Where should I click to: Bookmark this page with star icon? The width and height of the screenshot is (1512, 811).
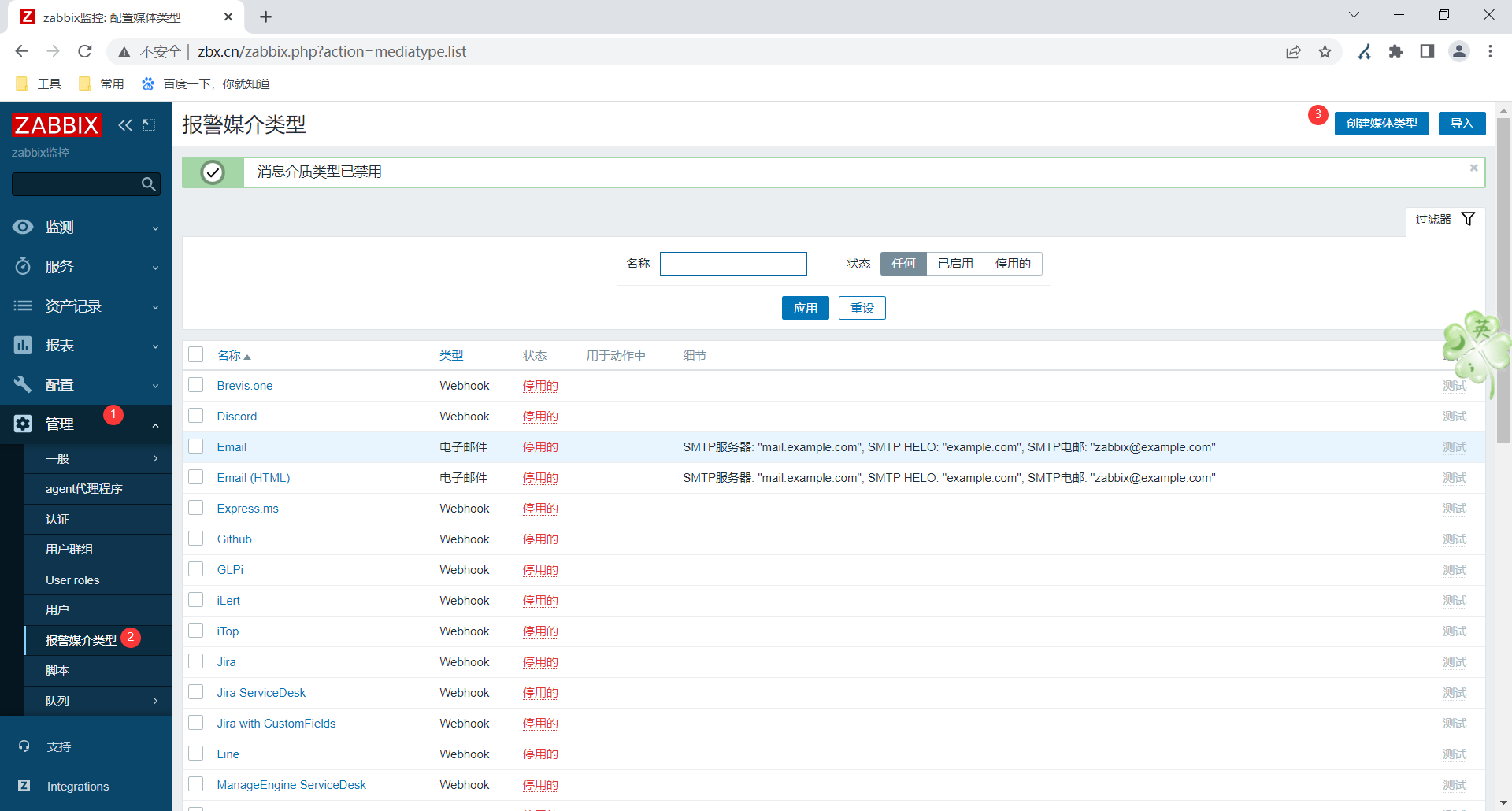tap(1325, 52)
